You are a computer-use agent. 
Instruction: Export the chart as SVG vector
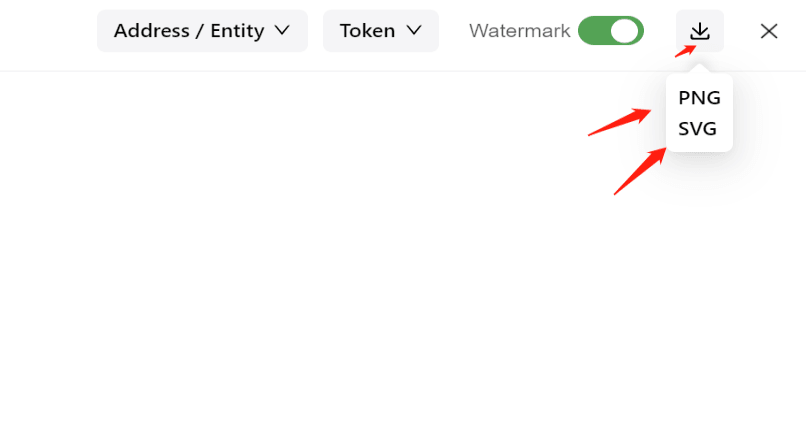click(x=697, y=129)
